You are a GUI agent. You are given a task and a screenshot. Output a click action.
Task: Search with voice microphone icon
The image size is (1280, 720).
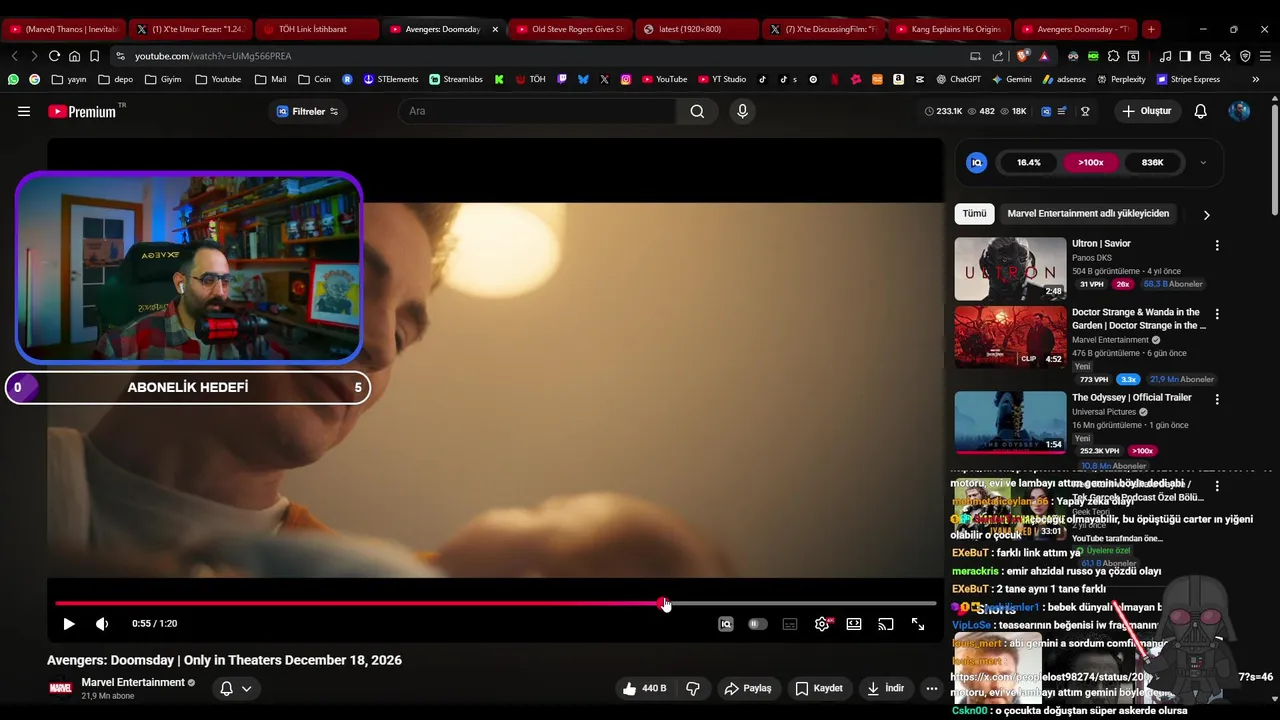pos(742,111)
